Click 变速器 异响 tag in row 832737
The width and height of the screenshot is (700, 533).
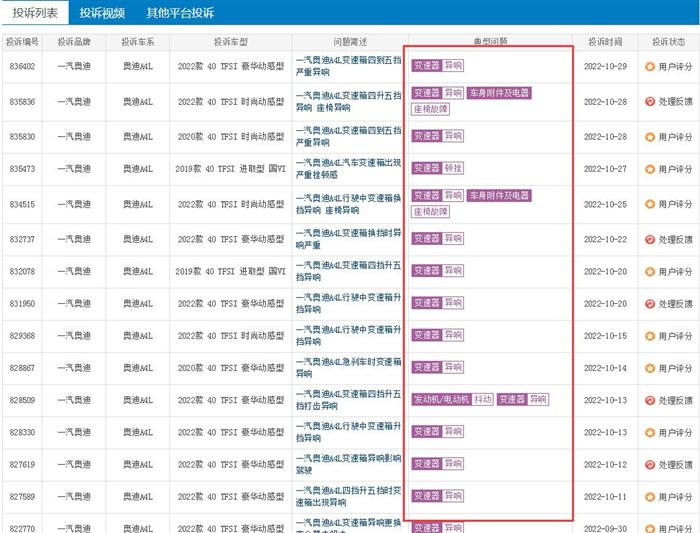438,239
